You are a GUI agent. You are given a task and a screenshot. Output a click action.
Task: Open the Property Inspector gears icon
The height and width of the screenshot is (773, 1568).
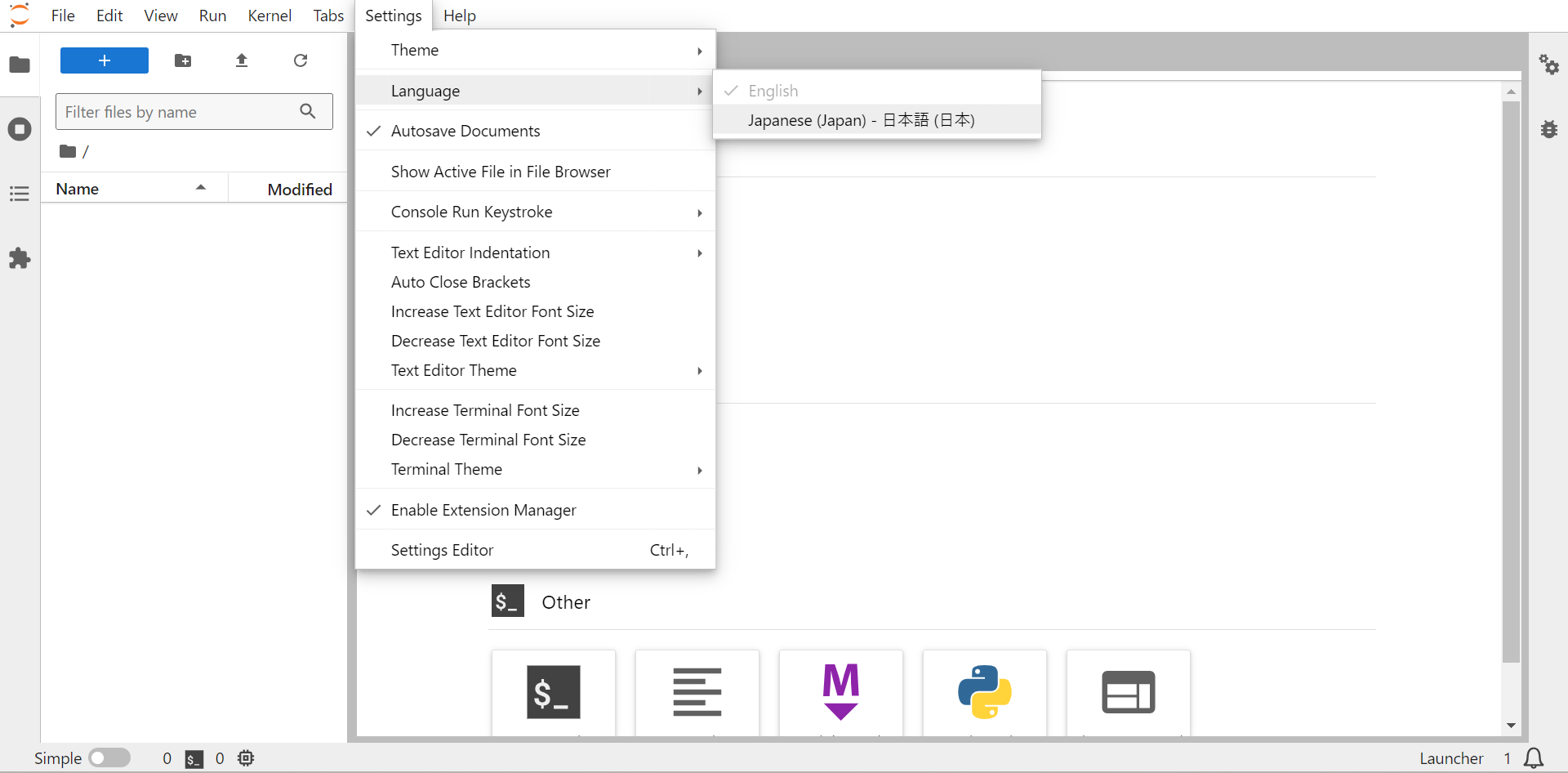click(x=1548, y=65)
